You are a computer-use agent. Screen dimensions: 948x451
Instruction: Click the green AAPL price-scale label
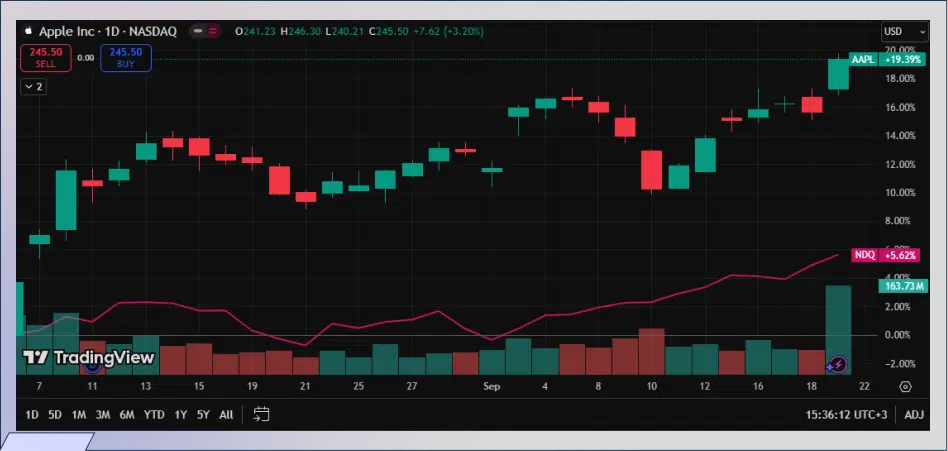[863, 59]
